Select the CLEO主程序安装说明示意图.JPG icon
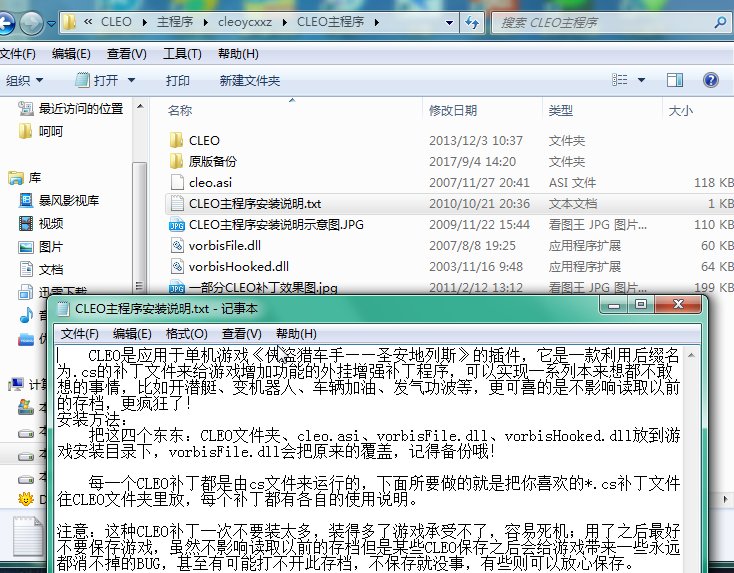This screenshot has height=573, width=734. tap(176, 224)
